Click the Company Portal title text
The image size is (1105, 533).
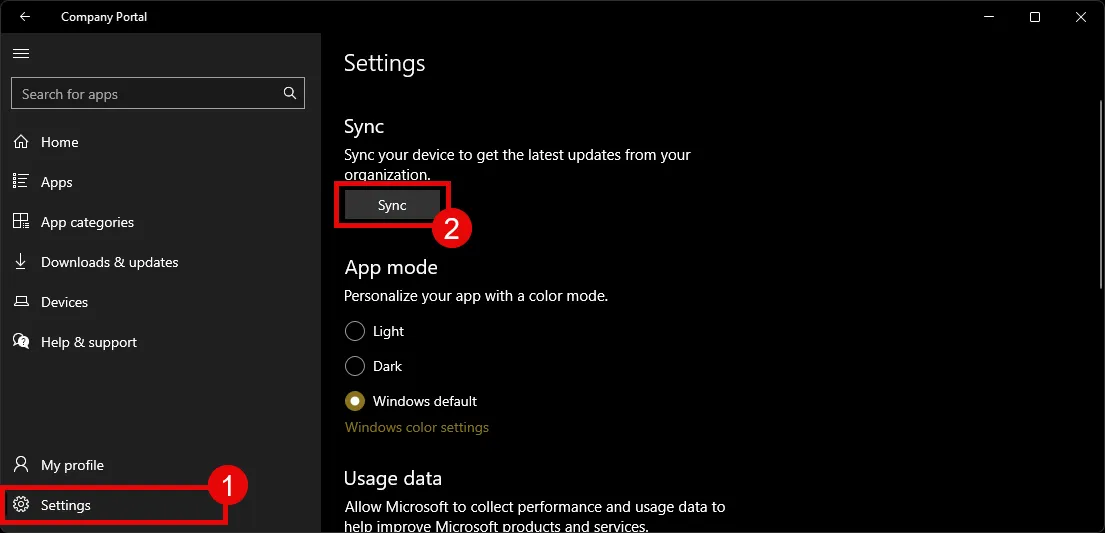click(x=104, y=17)
